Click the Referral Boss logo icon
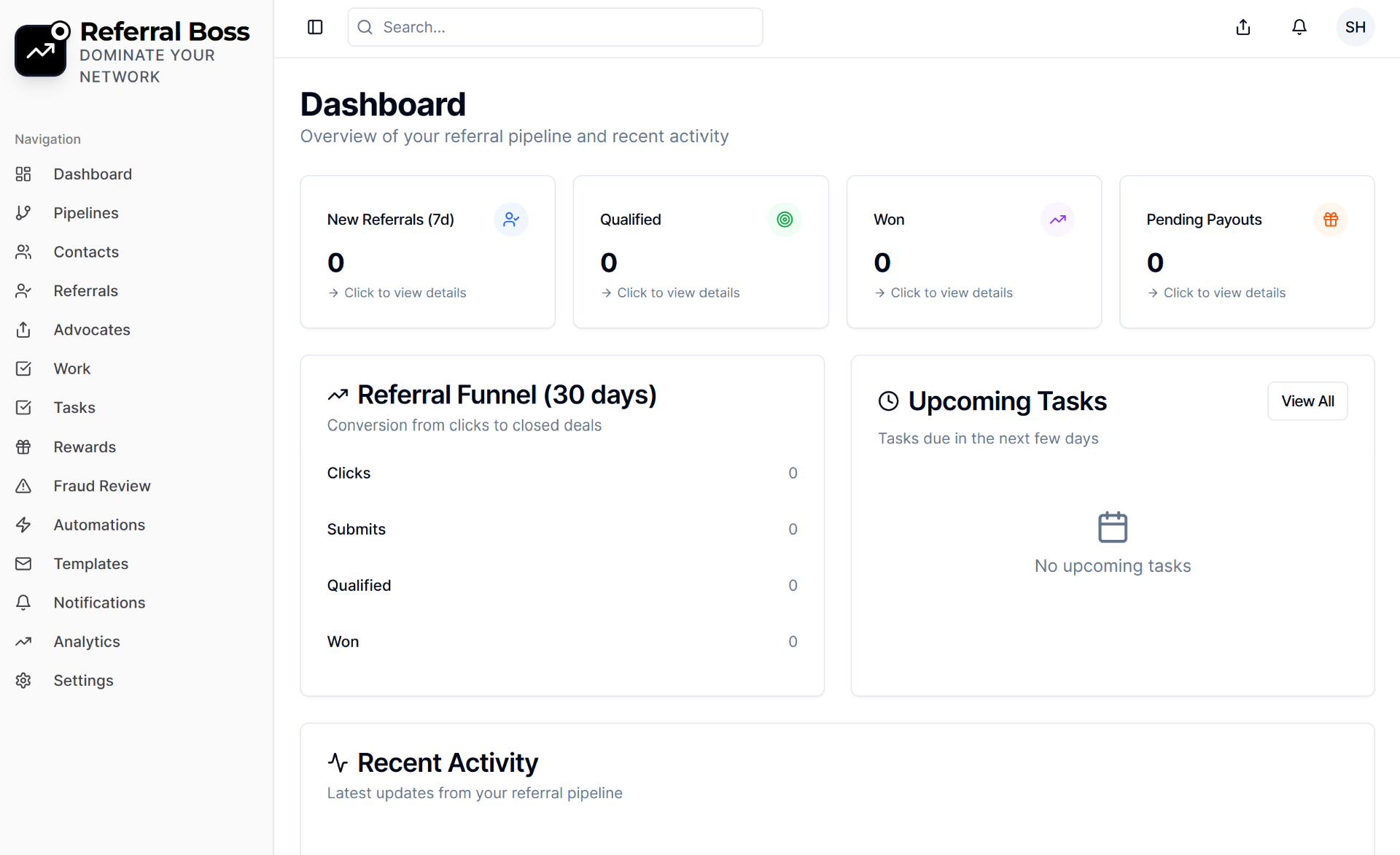This screenshot has width=1400, height=855. tap(42, 50)
